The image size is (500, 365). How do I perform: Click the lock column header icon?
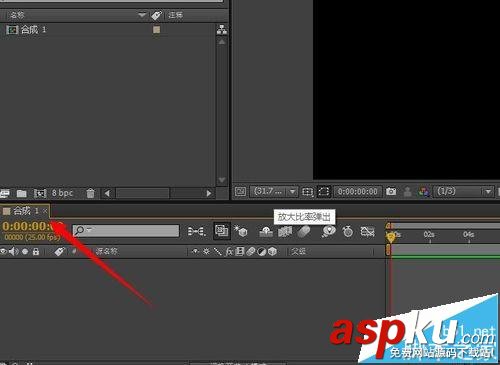[36, 251]
